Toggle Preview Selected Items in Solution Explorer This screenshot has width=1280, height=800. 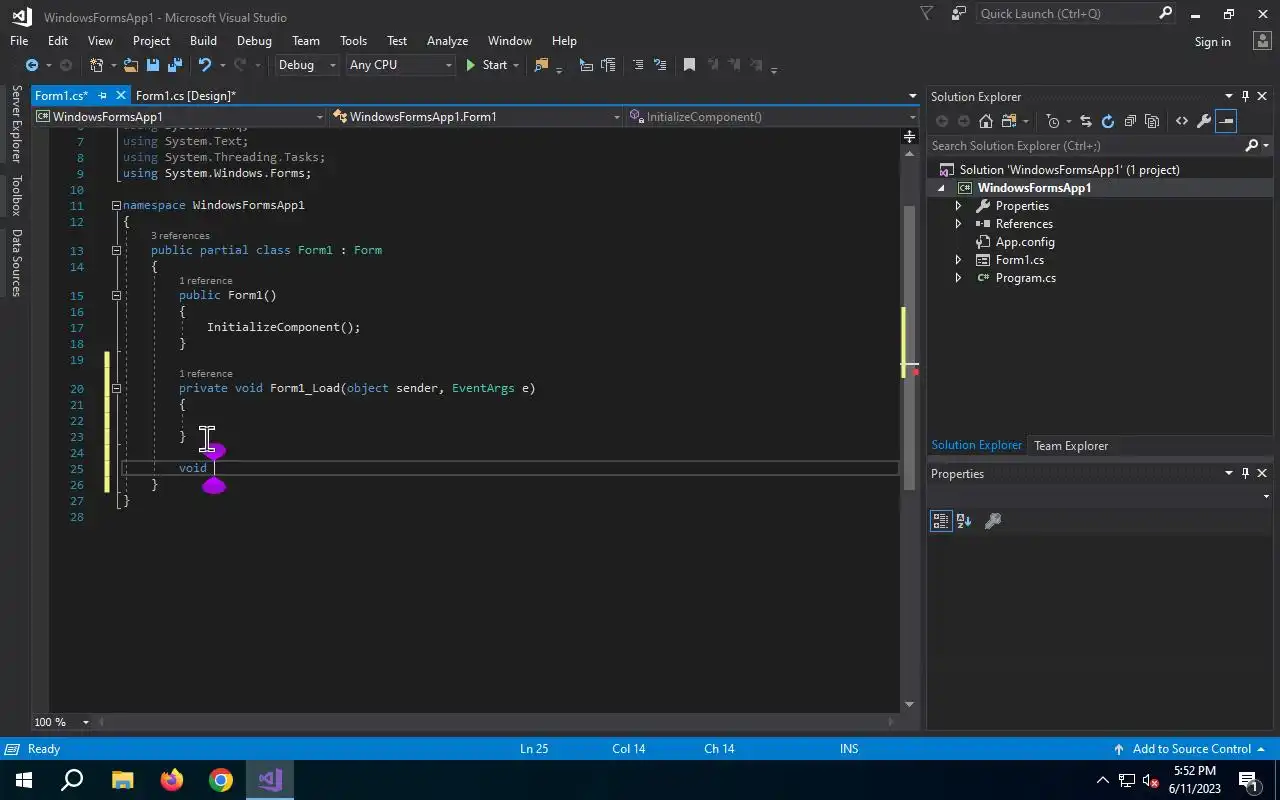[1226, 121]
